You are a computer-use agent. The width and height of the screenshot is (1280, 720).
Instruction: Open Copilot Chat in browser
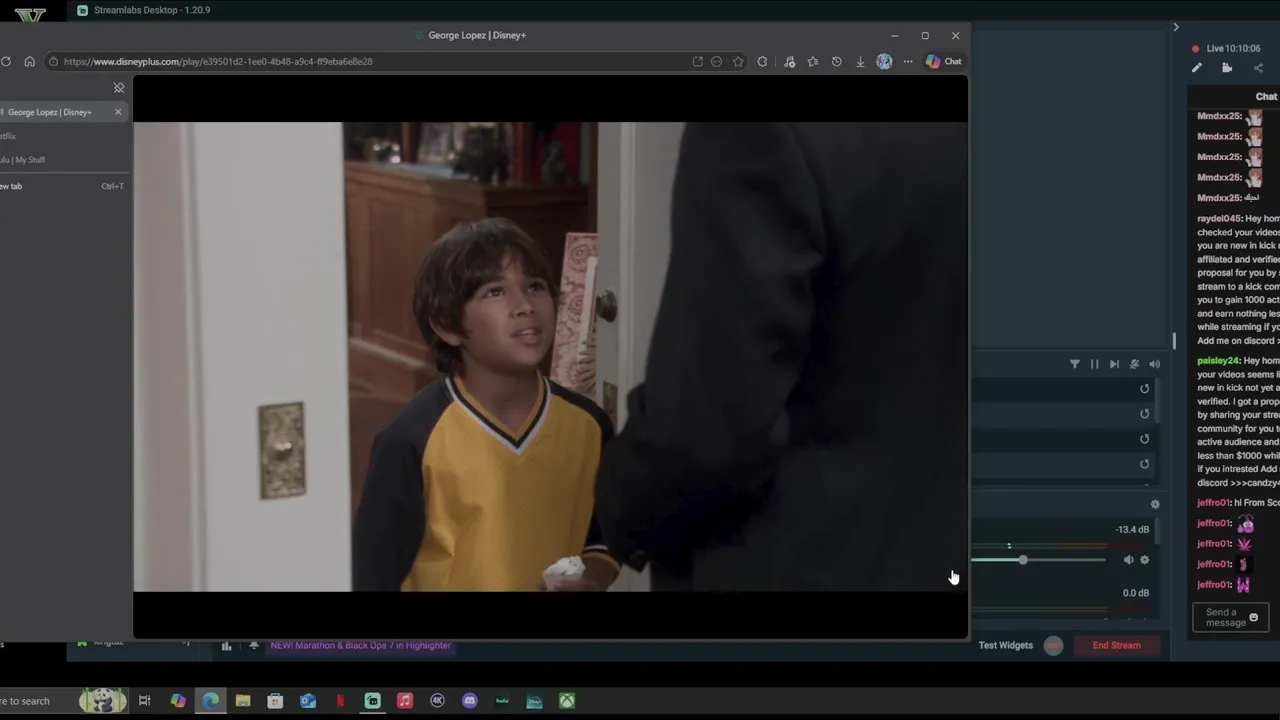pyautogui.click(x=943, y=61)
